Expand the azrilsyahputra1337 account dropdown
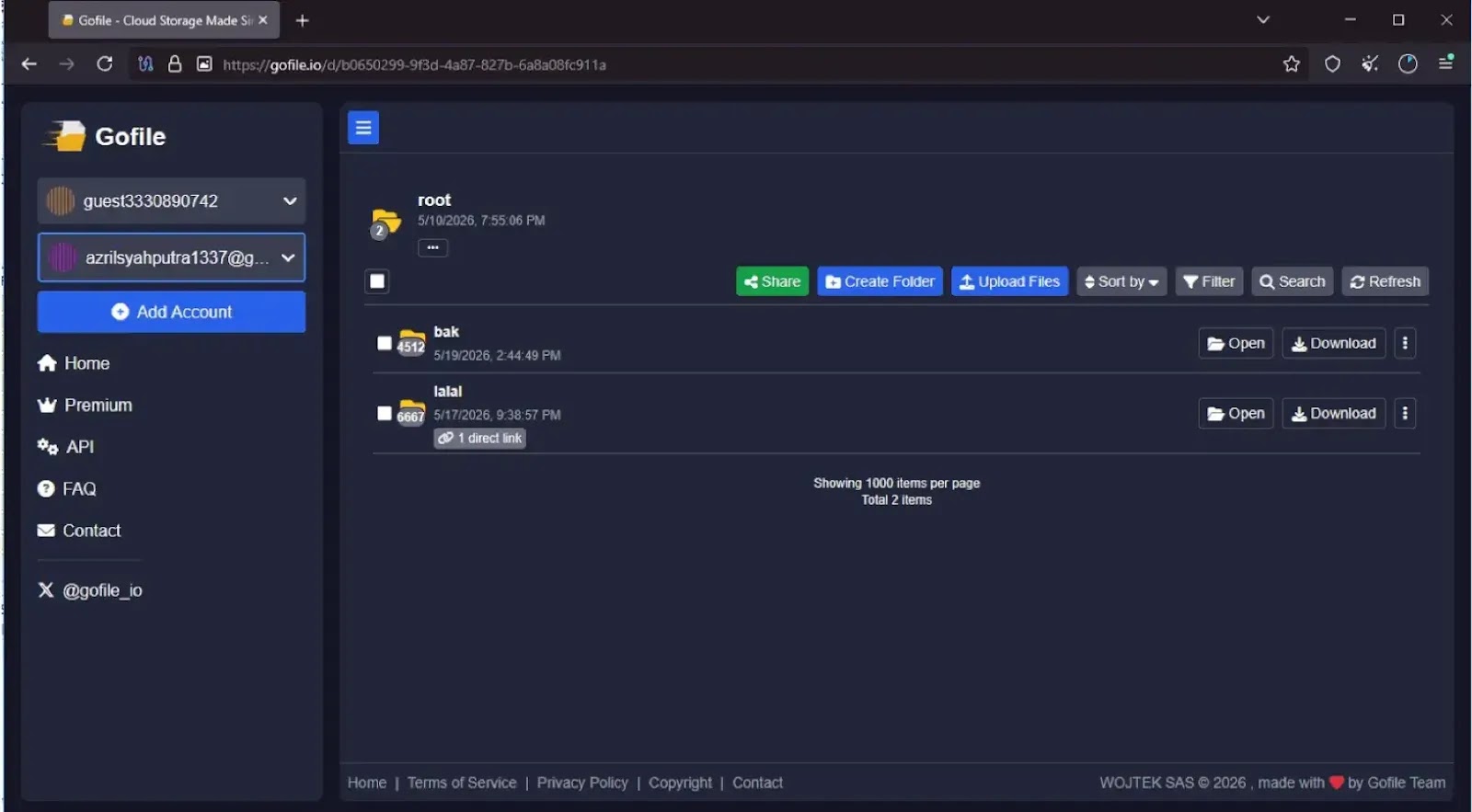This screenshot has width=1472, height=812. pos(288,257)
